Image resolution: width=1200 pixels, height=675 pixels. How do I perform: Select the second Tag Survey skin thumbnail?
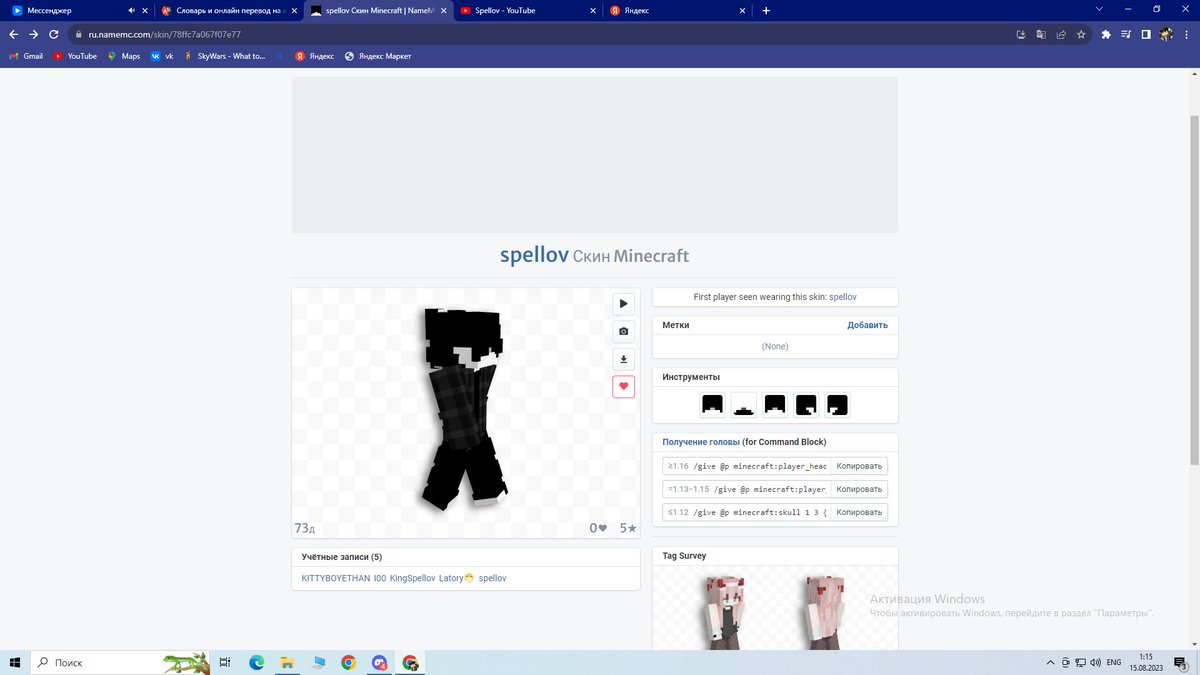tap(822, 612)
